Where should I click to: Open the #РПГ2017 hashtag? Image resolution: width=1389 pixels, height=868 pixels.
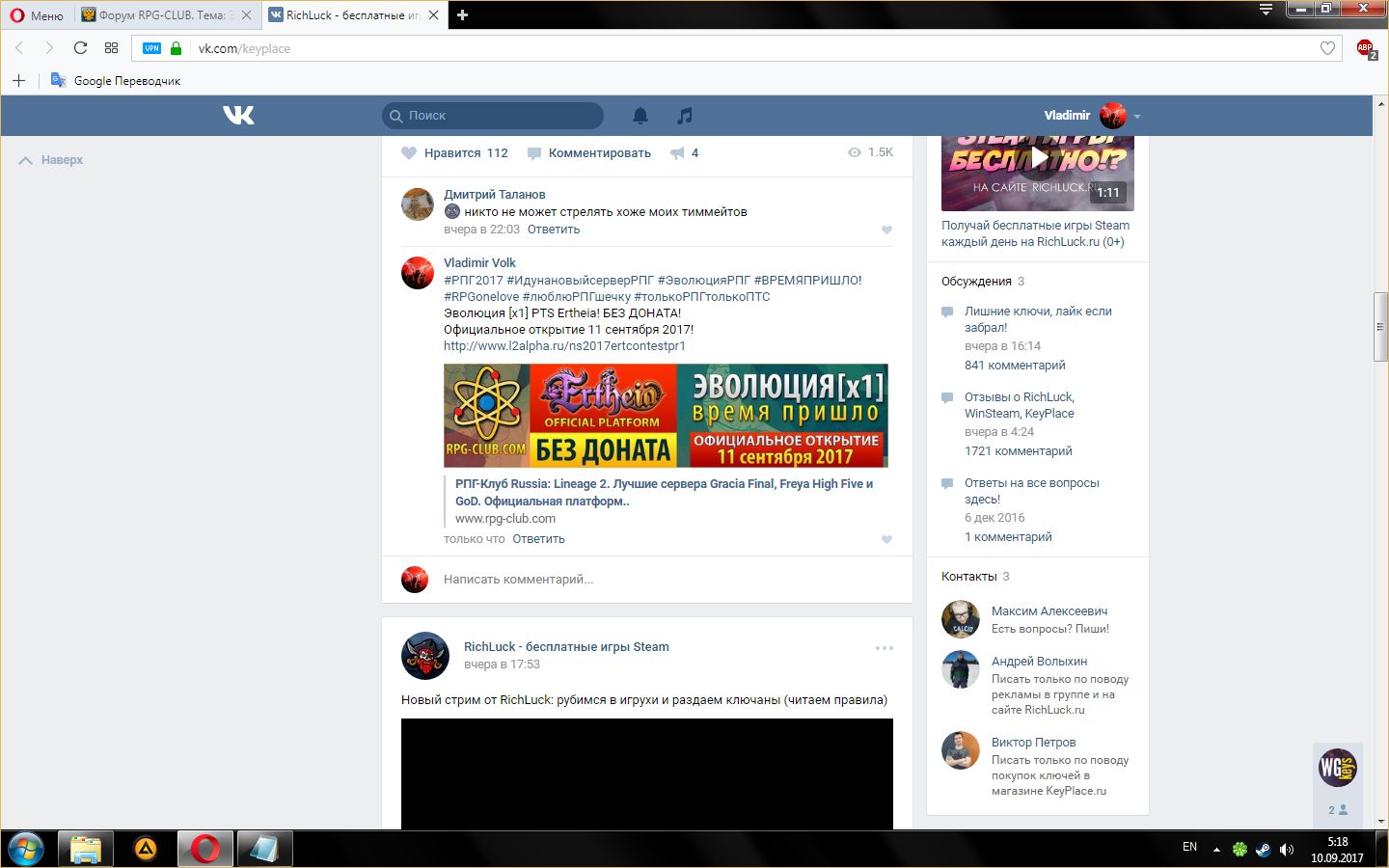coord(473,280)
